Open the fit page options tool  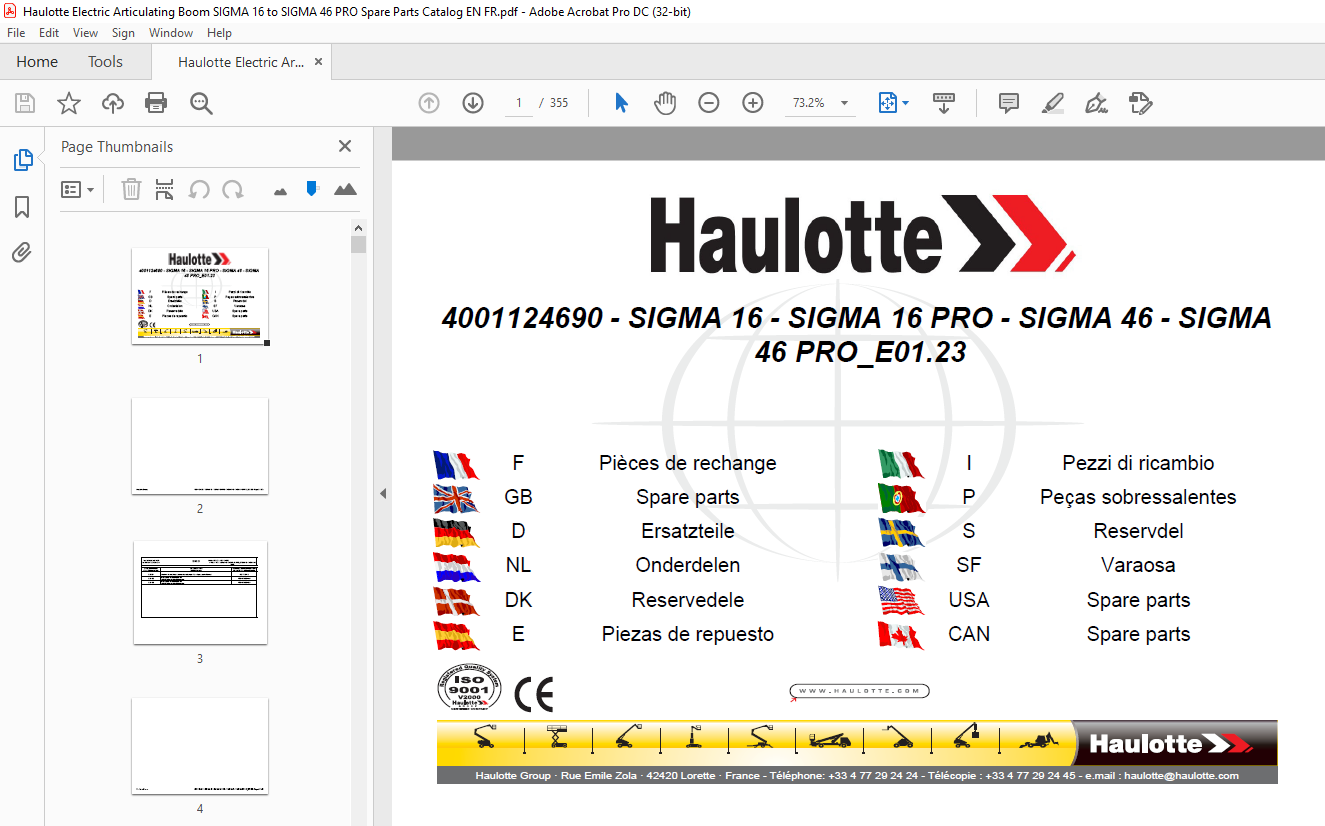893,103
